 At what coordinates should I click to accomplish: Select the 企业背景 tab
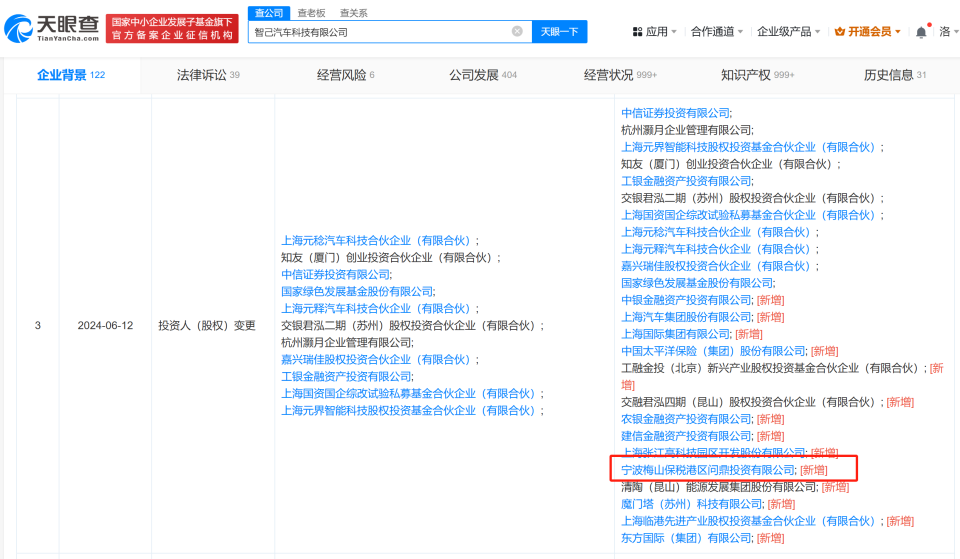(x=71, y=75)
